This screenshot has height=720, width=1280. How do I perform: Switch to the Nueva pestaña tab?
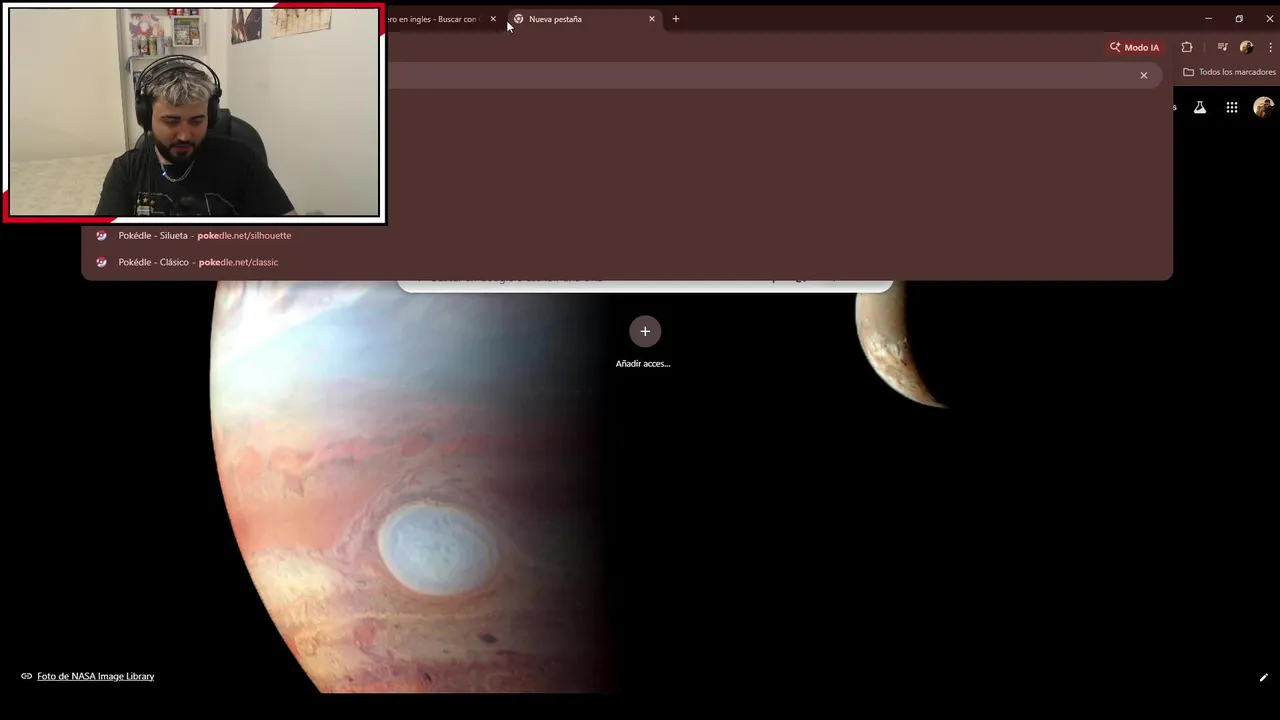[x=584, y=19]
